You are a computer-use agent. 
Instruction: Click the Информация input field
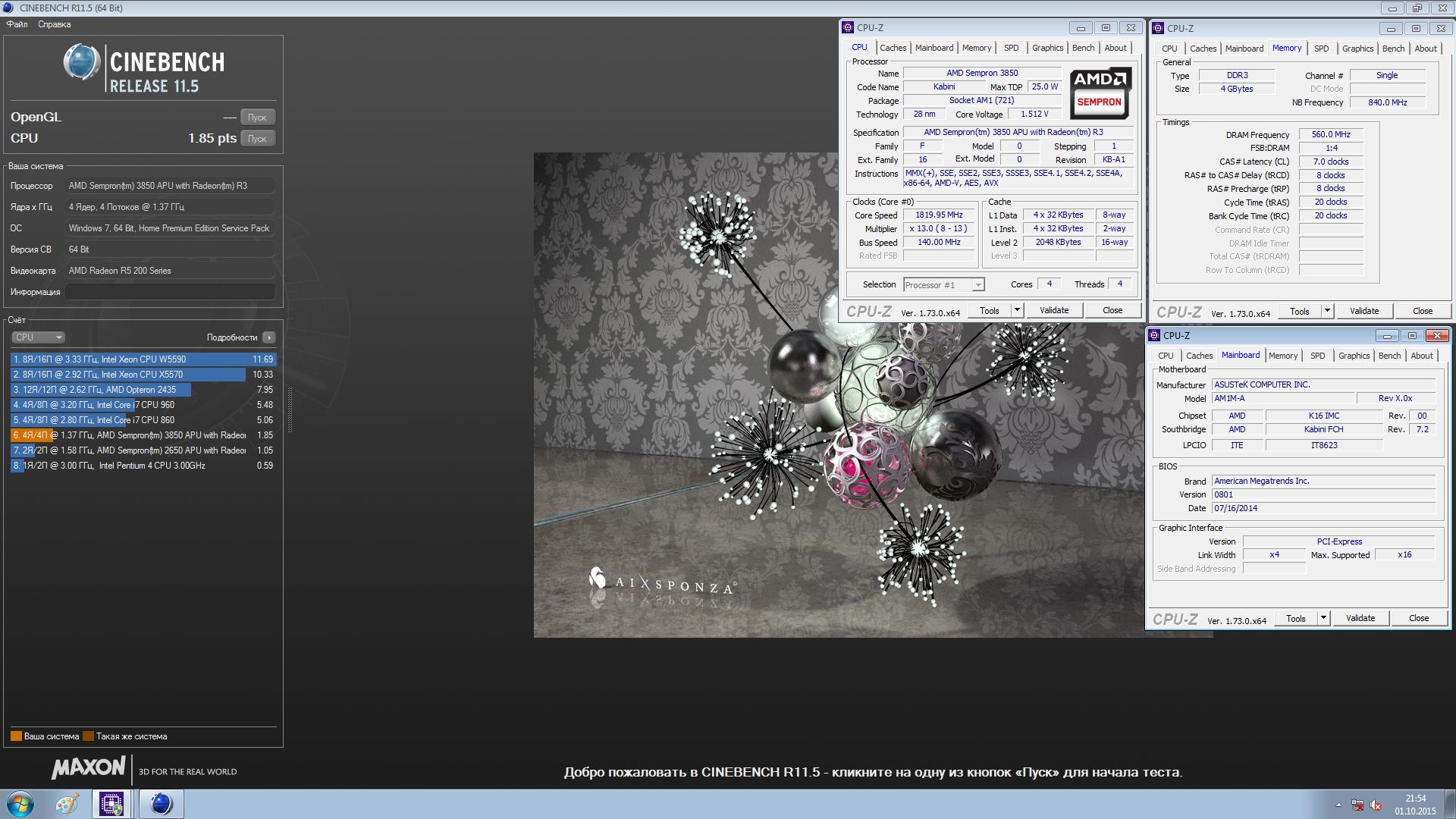[170, 292]
